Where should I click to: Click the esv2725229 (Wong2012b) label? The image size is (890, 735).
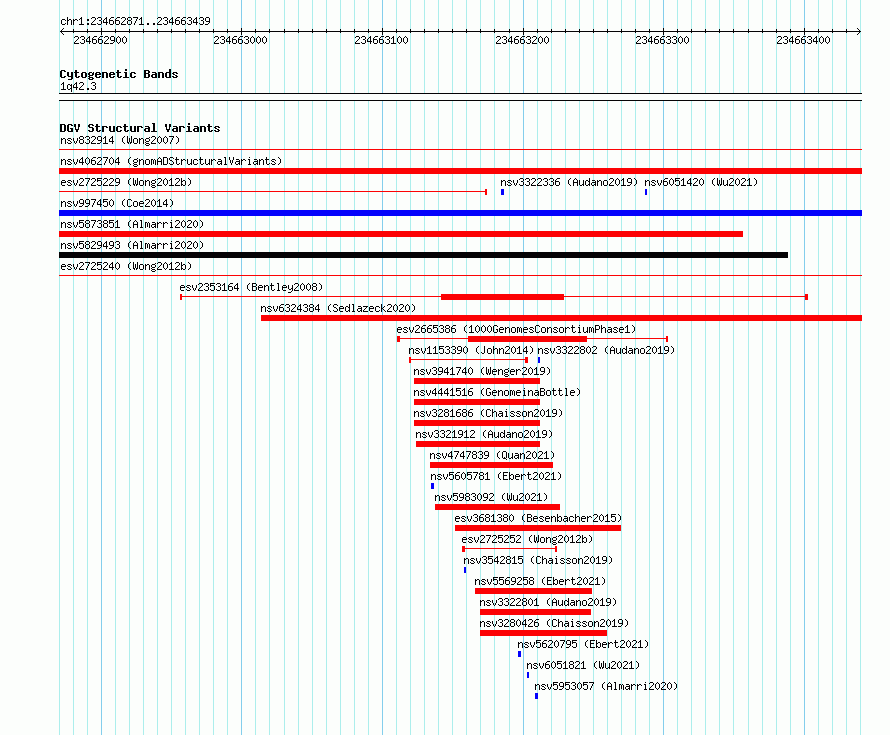(x=126, y=182)
